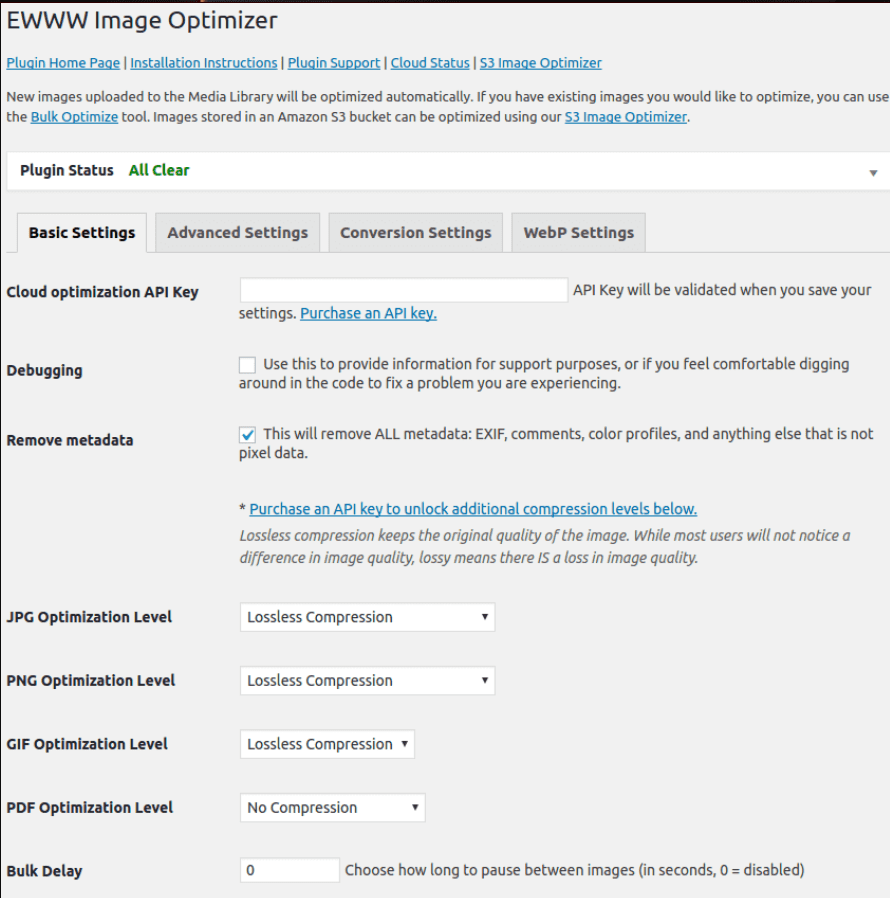This screenshot has height=898, width=890.
Task: Open the PDF Optimization Level dropdown
Action: coord(332,808)
